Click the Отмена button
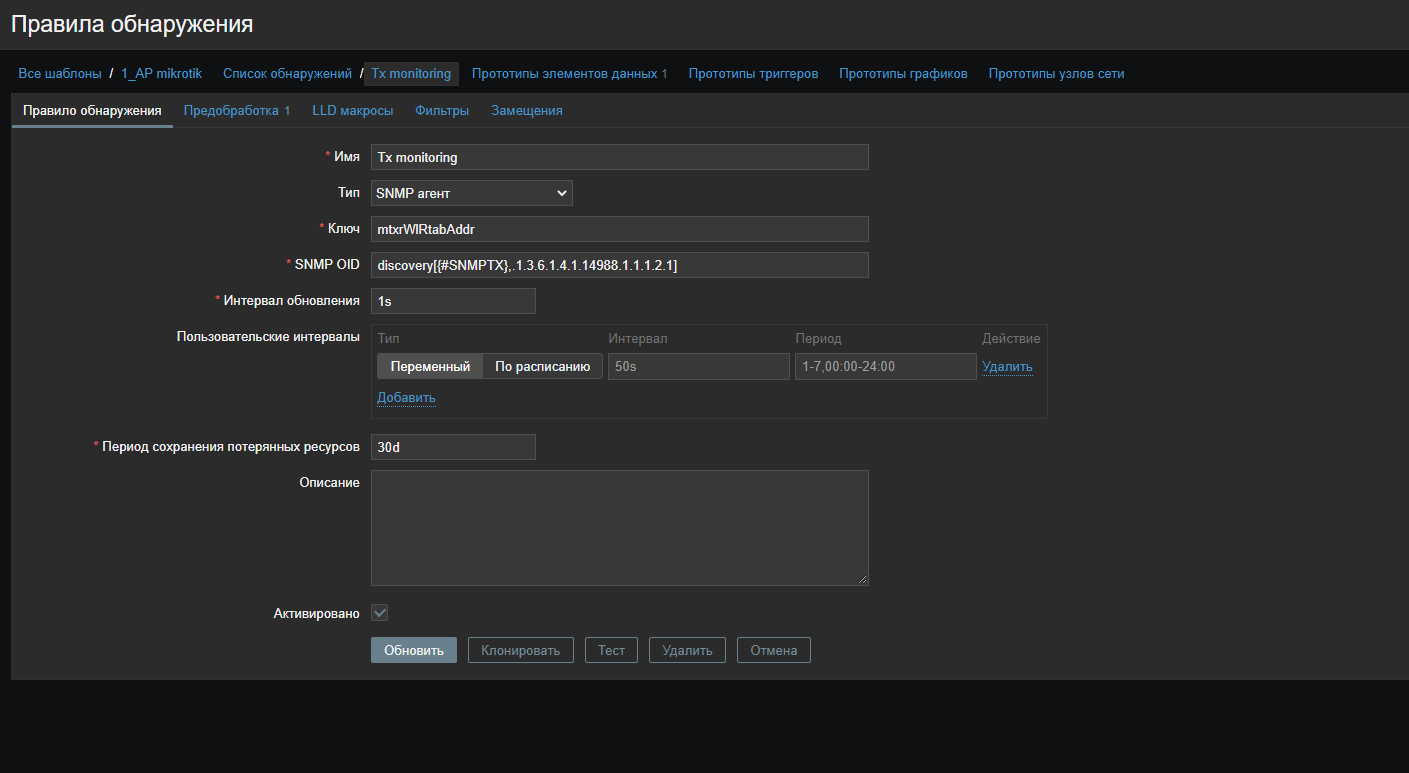The width and height of the screenshot is (1409, 773). tap(773, 651)
